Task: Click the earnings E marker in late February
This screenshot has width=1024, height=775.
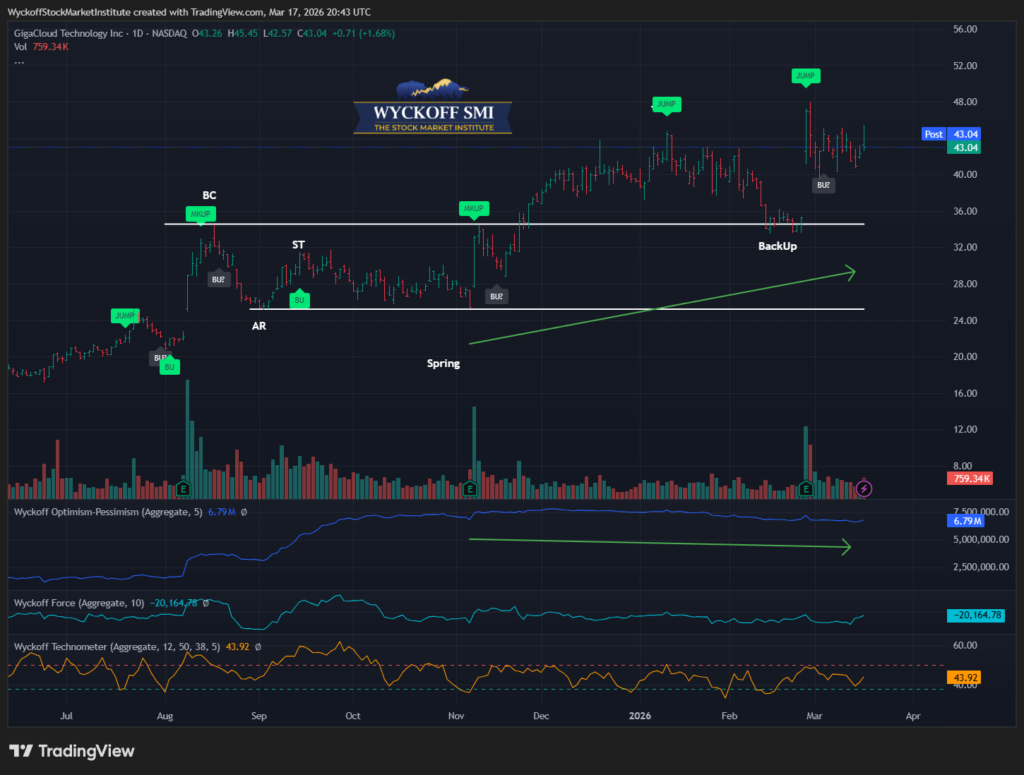Action: pyautogui.click(x=807, y=489)
